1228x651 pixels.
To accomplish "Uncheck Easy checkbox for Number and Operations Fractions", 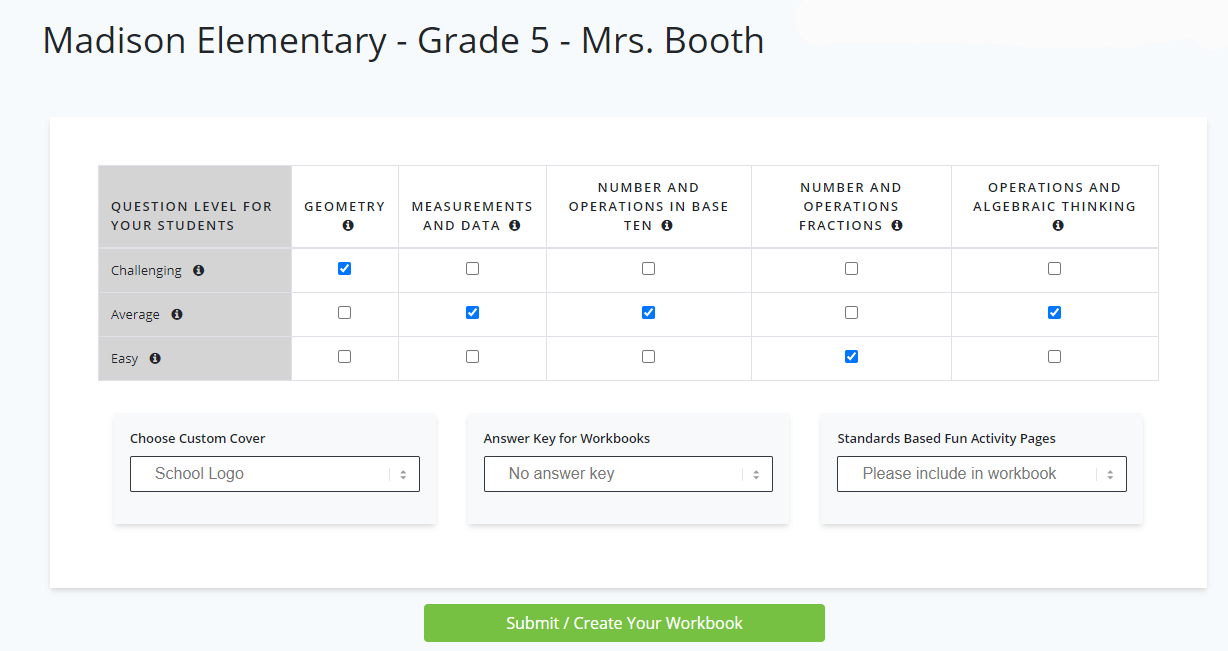I will click(852, 357).
